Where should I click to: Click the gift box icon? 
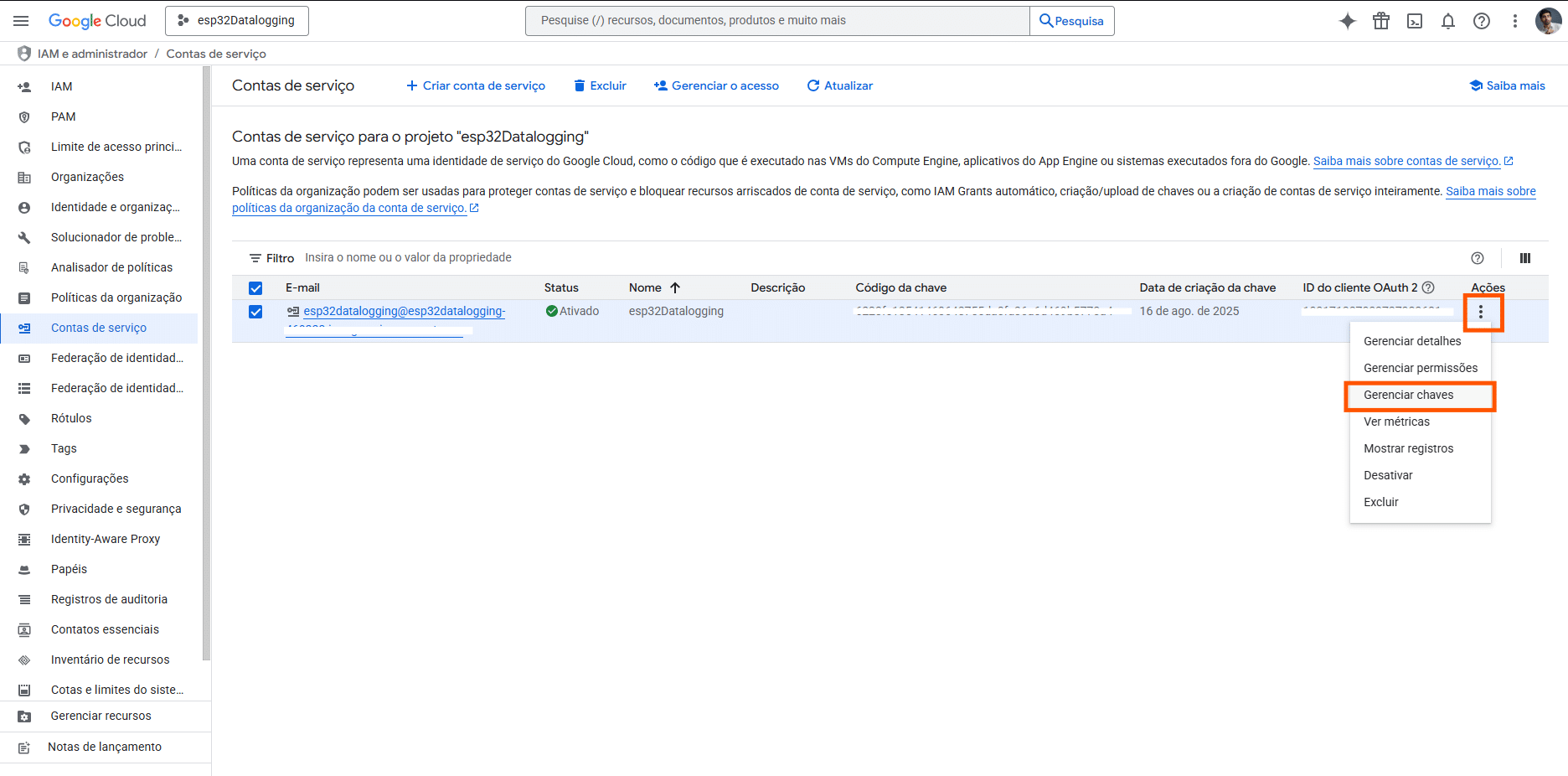[1380, 21]
